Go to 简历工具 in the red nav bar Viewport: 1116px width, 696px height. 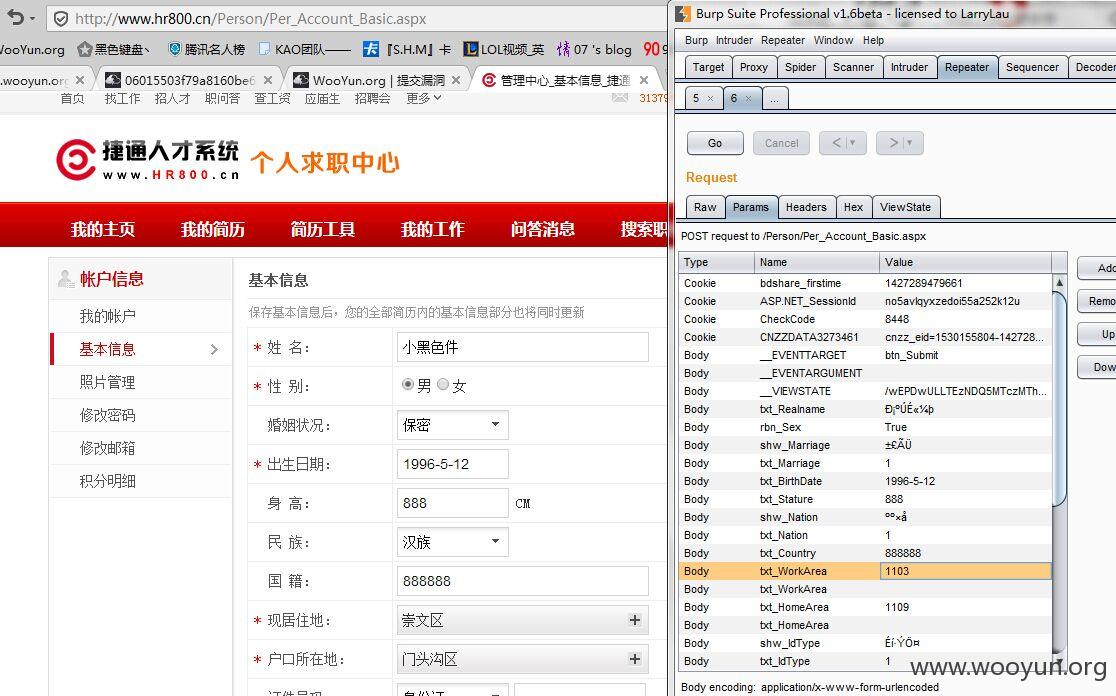322,229
